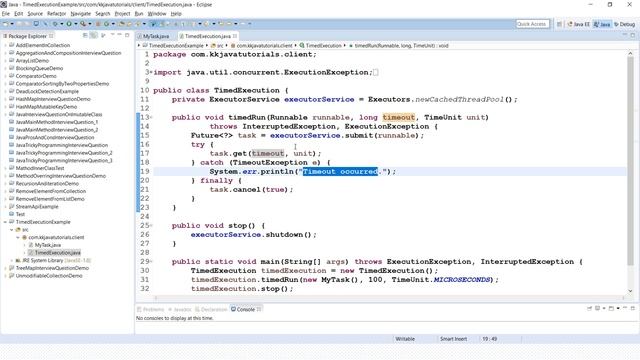Select the Java perspective button

coord(602,24)
